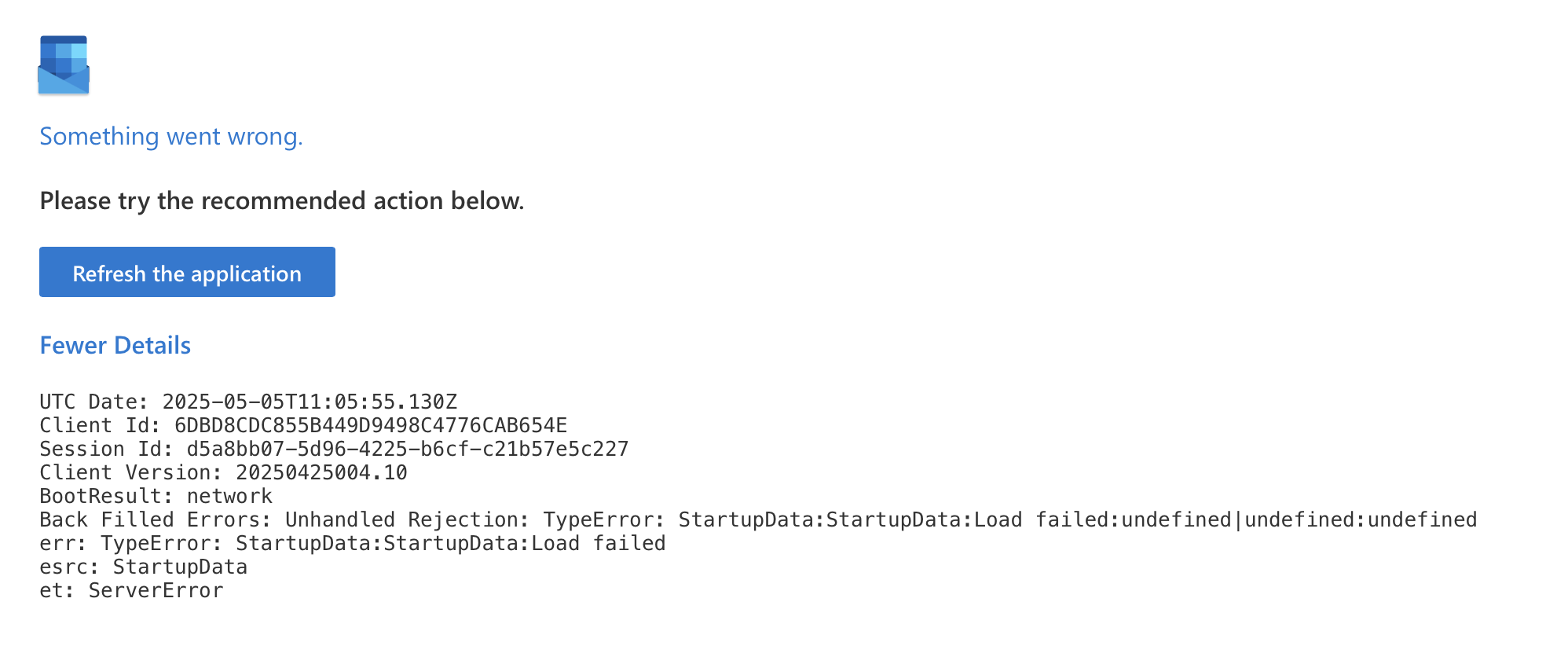Screen dimensions: 1568x657
Task: Click the Something went wrong heading
Action: coord(171,137)
